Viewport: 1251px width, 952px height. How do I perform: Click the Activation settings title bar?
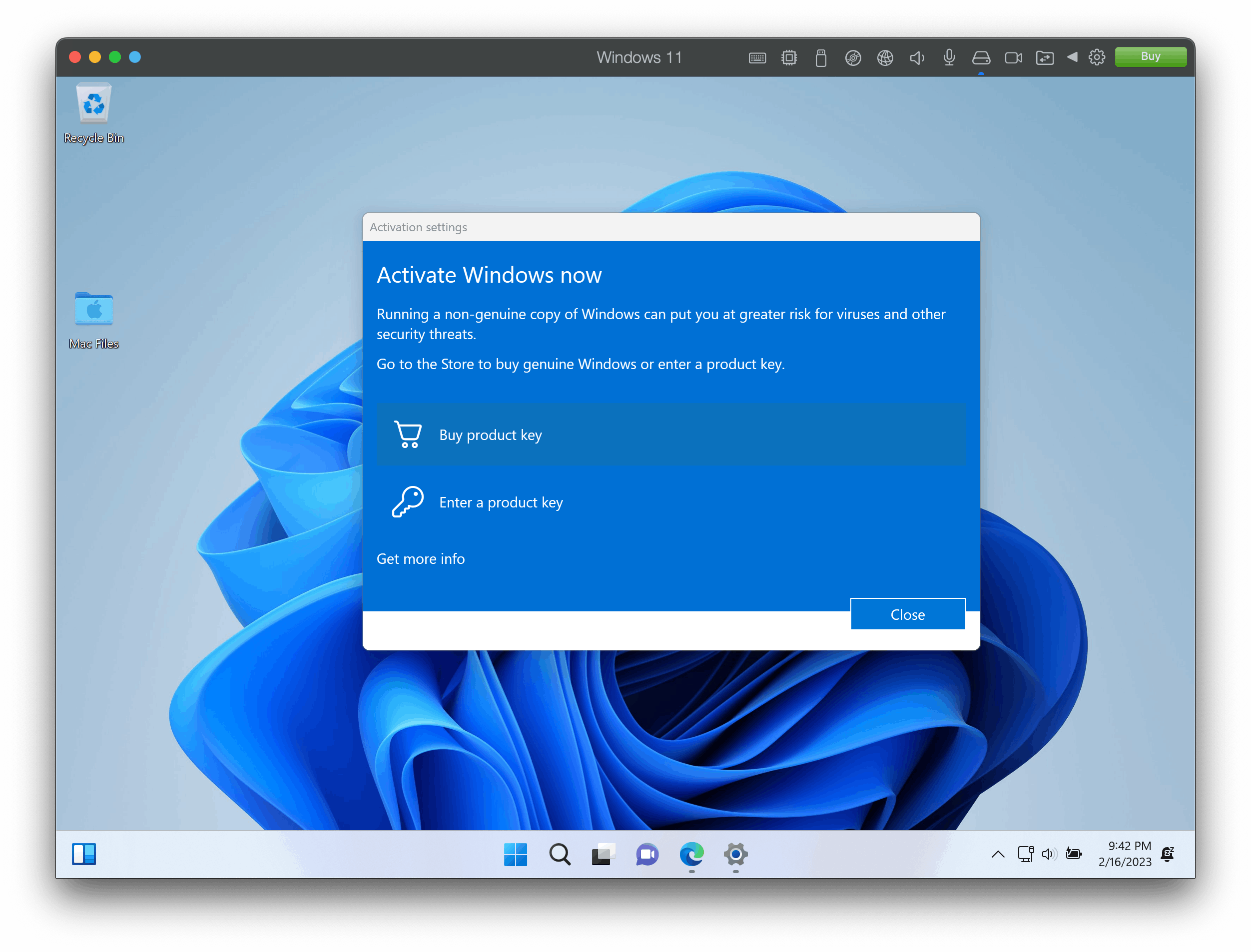point(672,227)
